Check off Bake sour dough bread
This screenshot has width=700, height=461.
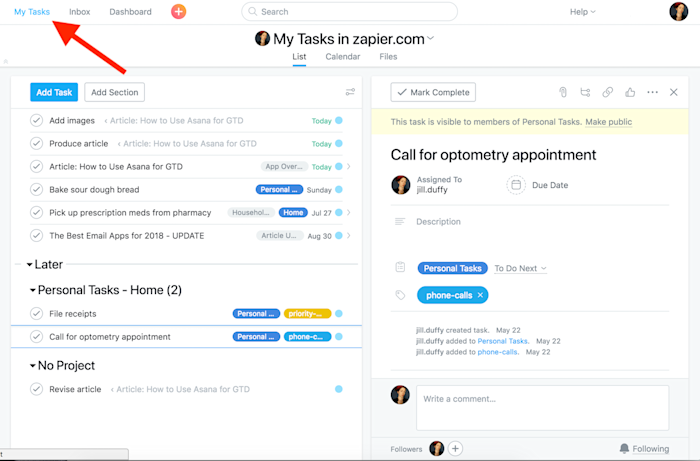pos(37,190)
